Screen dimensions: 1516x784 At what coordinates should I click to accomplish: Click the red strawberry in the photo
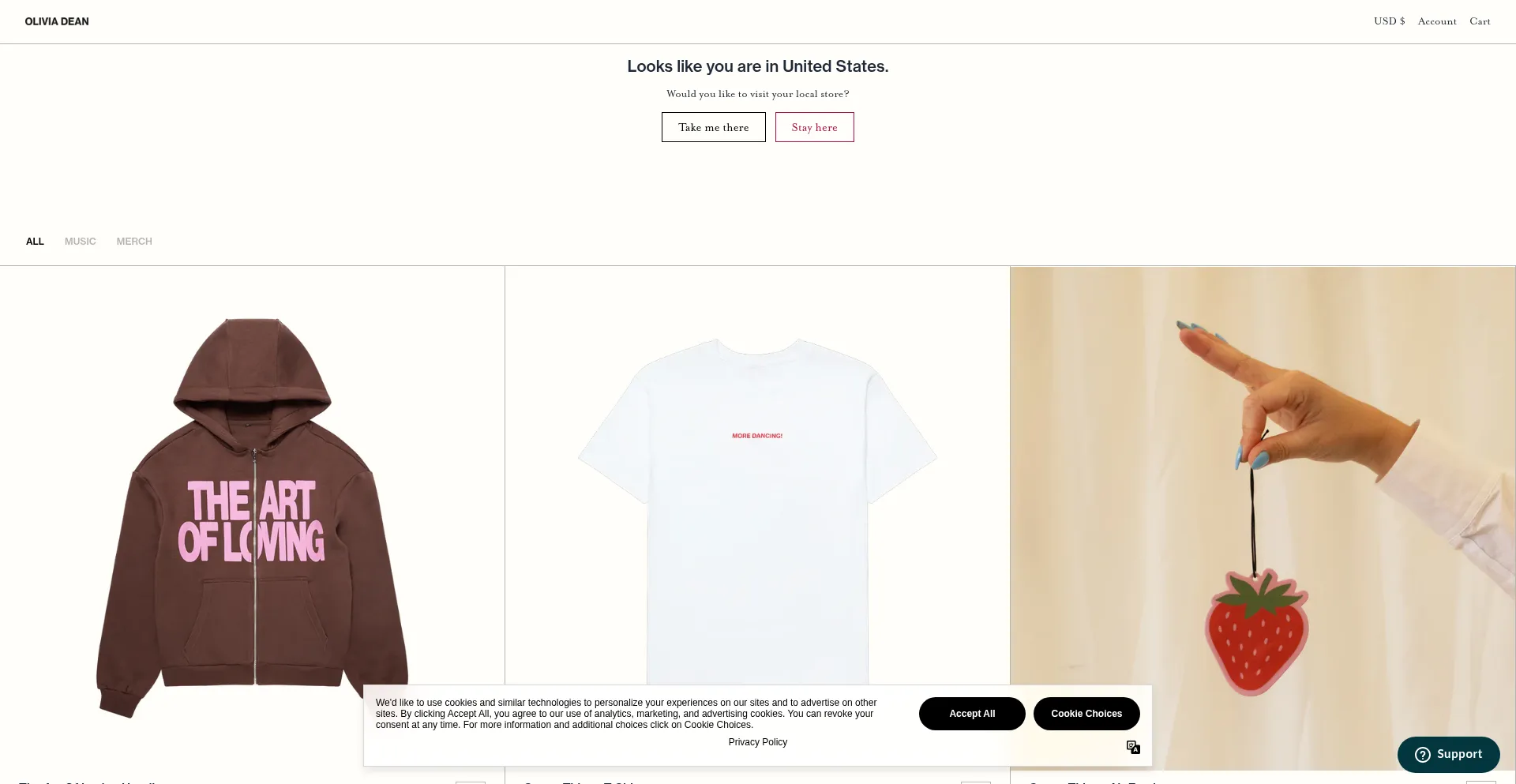(1256, 633)
